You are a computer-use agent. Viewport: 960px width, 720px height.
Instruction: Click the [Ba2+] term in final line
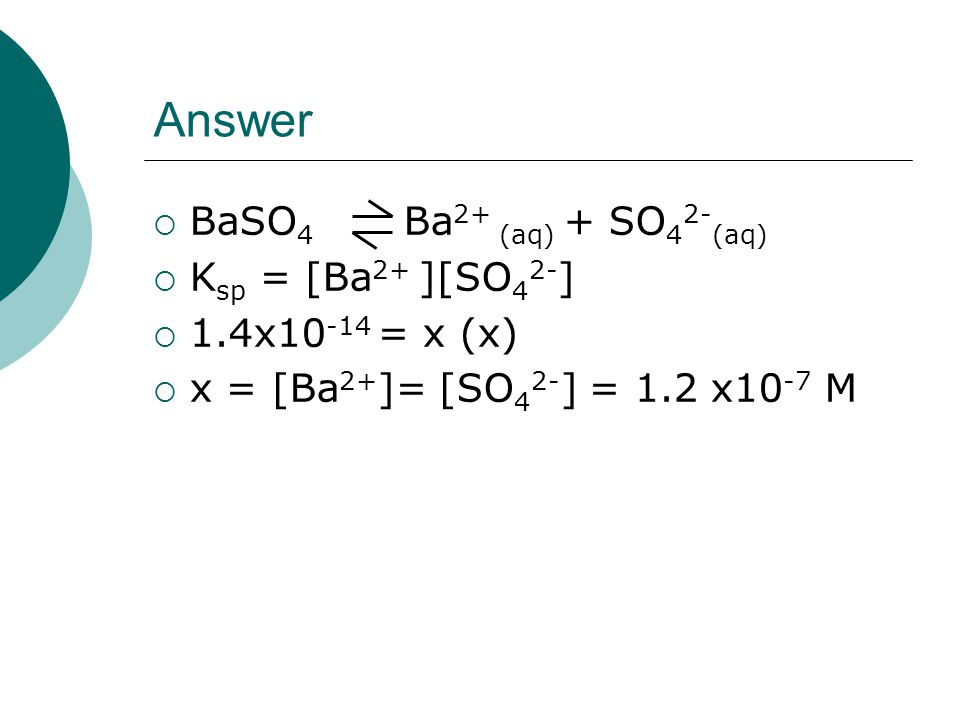coord(333,389)
